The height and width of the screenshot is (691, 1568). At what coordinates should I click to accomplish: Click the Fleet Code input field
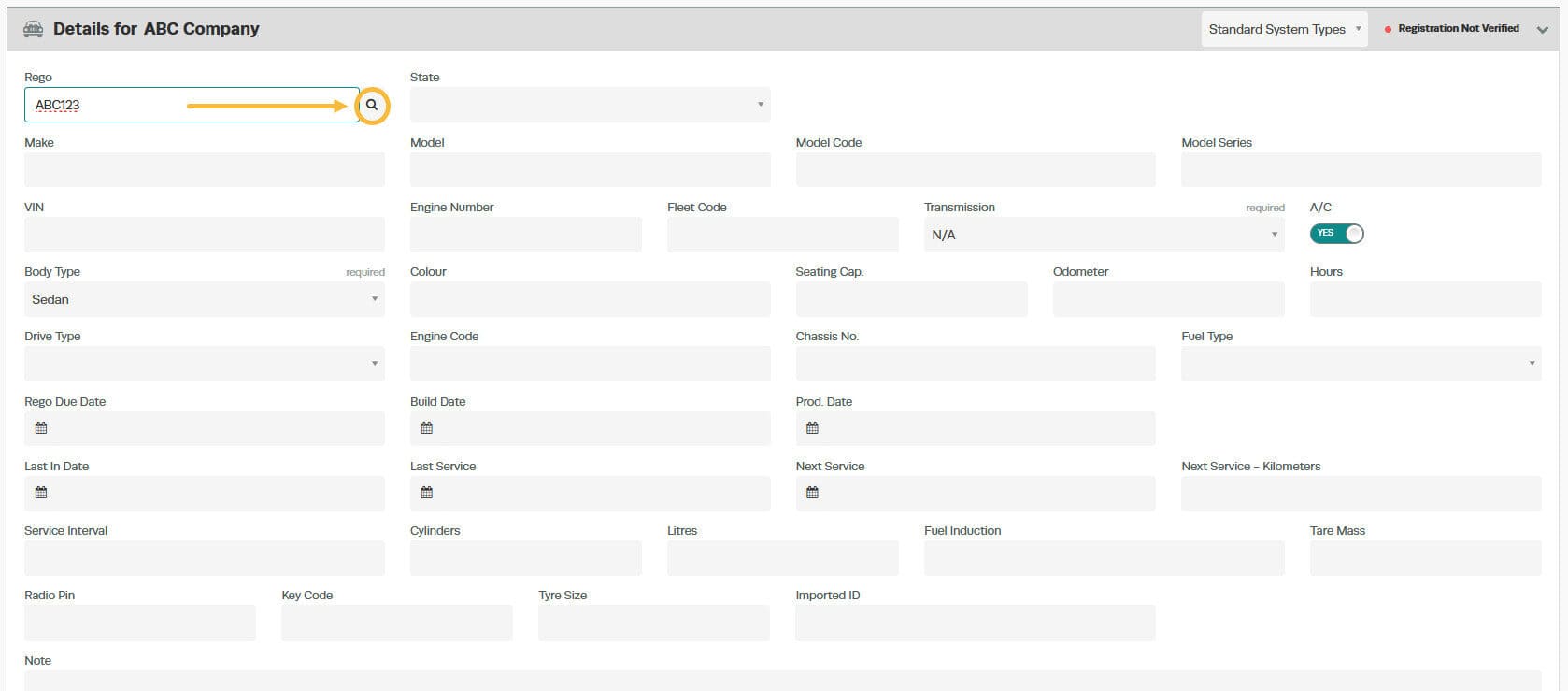click(x=782, y=235)
